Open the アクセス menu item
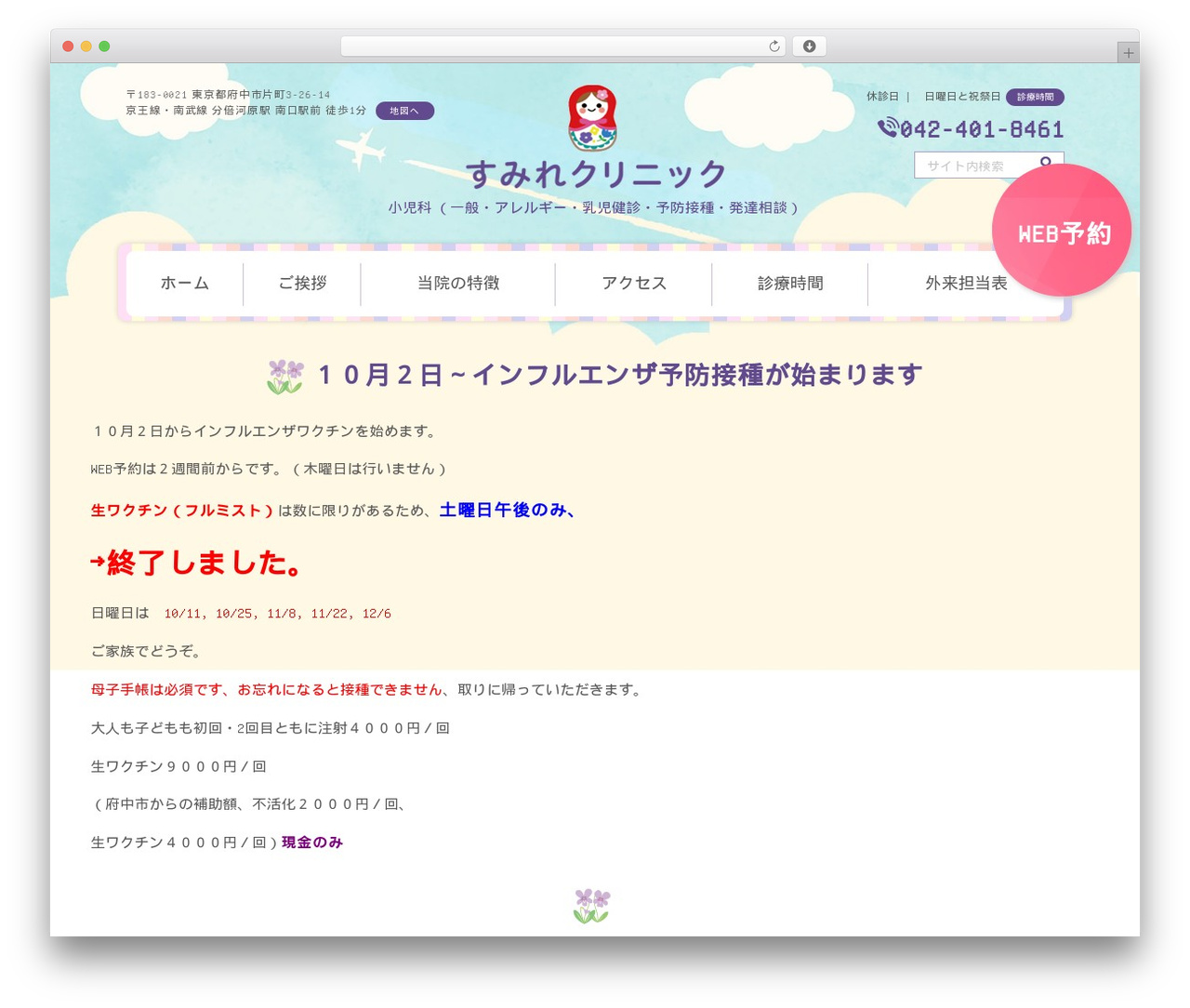1190x1008 pixels. 634,284
